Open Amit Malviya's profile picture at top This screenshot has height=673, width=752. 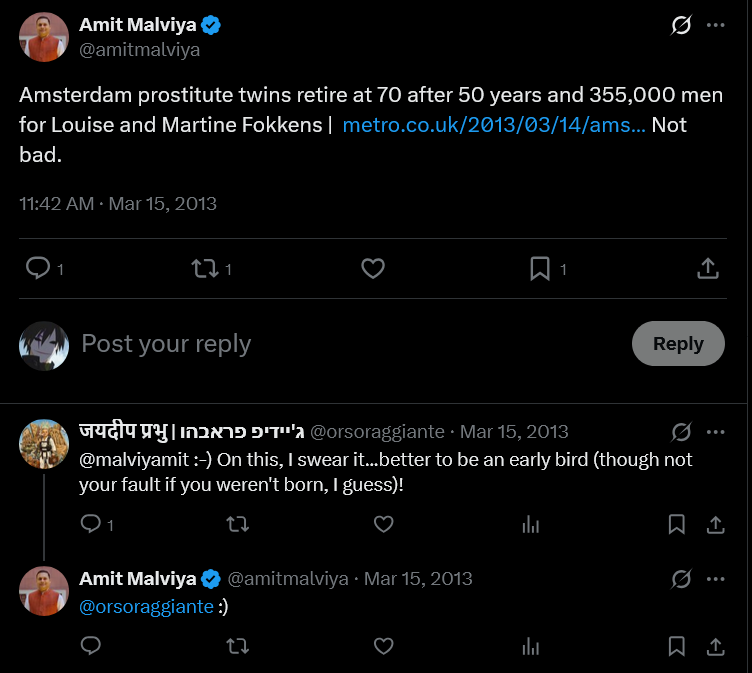click(x=44, y=37)
